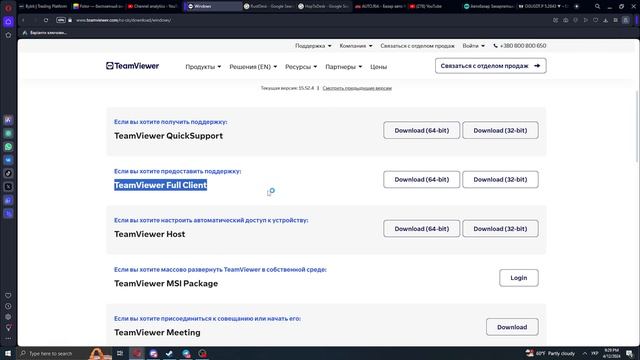This screenshot has width=640, height=360.
Task: Open the sidebar history clock icon
Action: [8, 306]
